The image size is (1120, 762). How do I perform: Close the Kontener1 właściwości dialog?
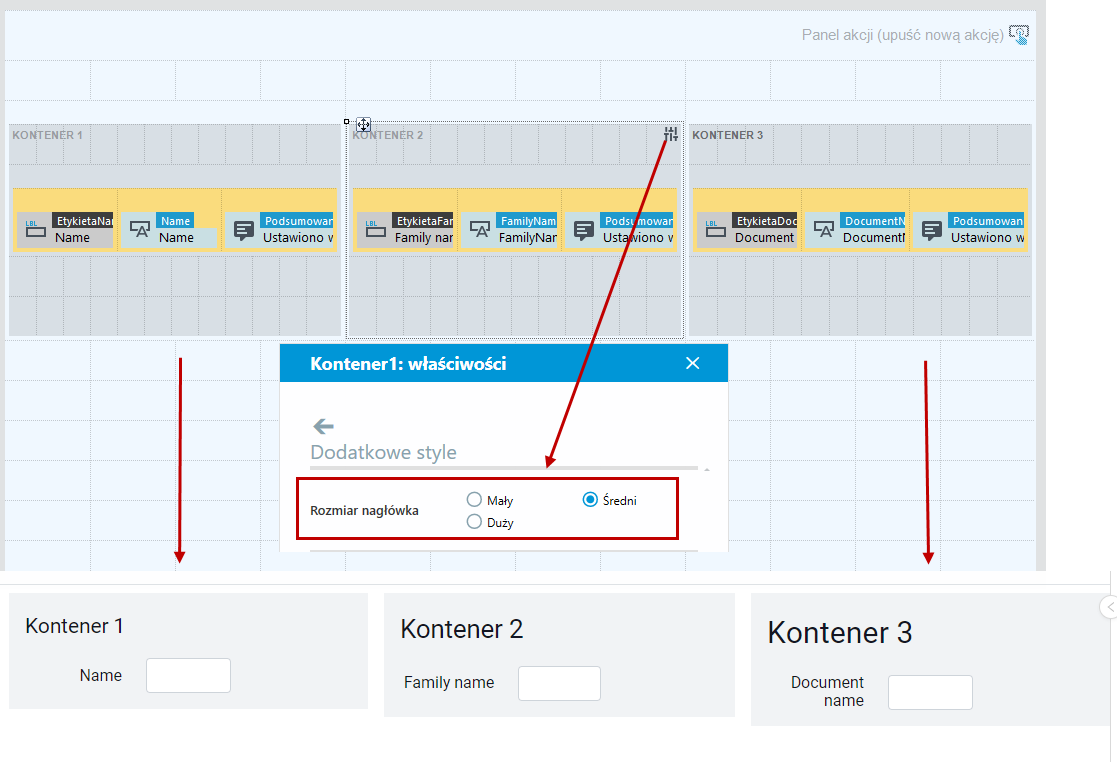coord(692,363)
